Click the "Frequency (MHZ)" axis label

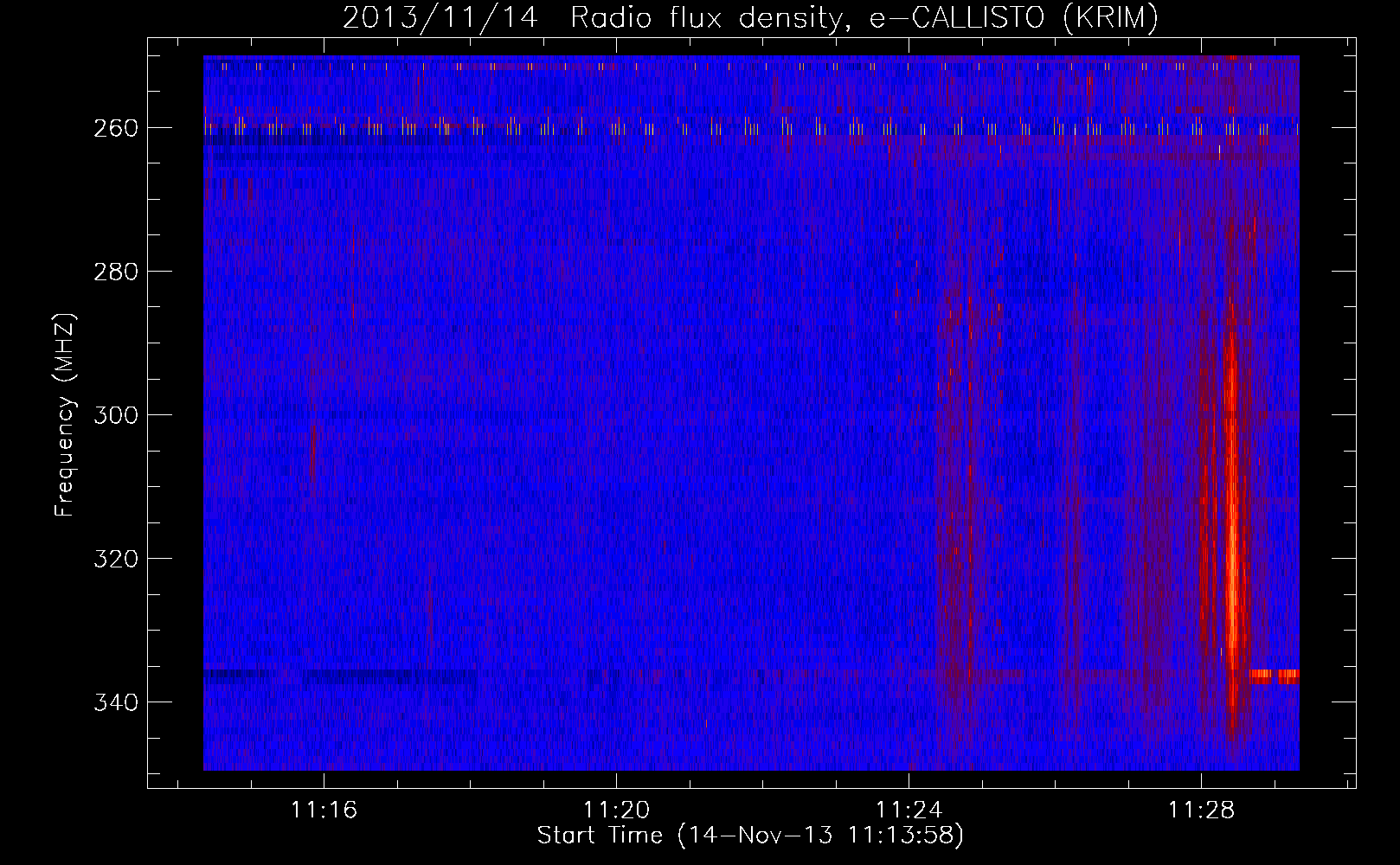(65, 414)
